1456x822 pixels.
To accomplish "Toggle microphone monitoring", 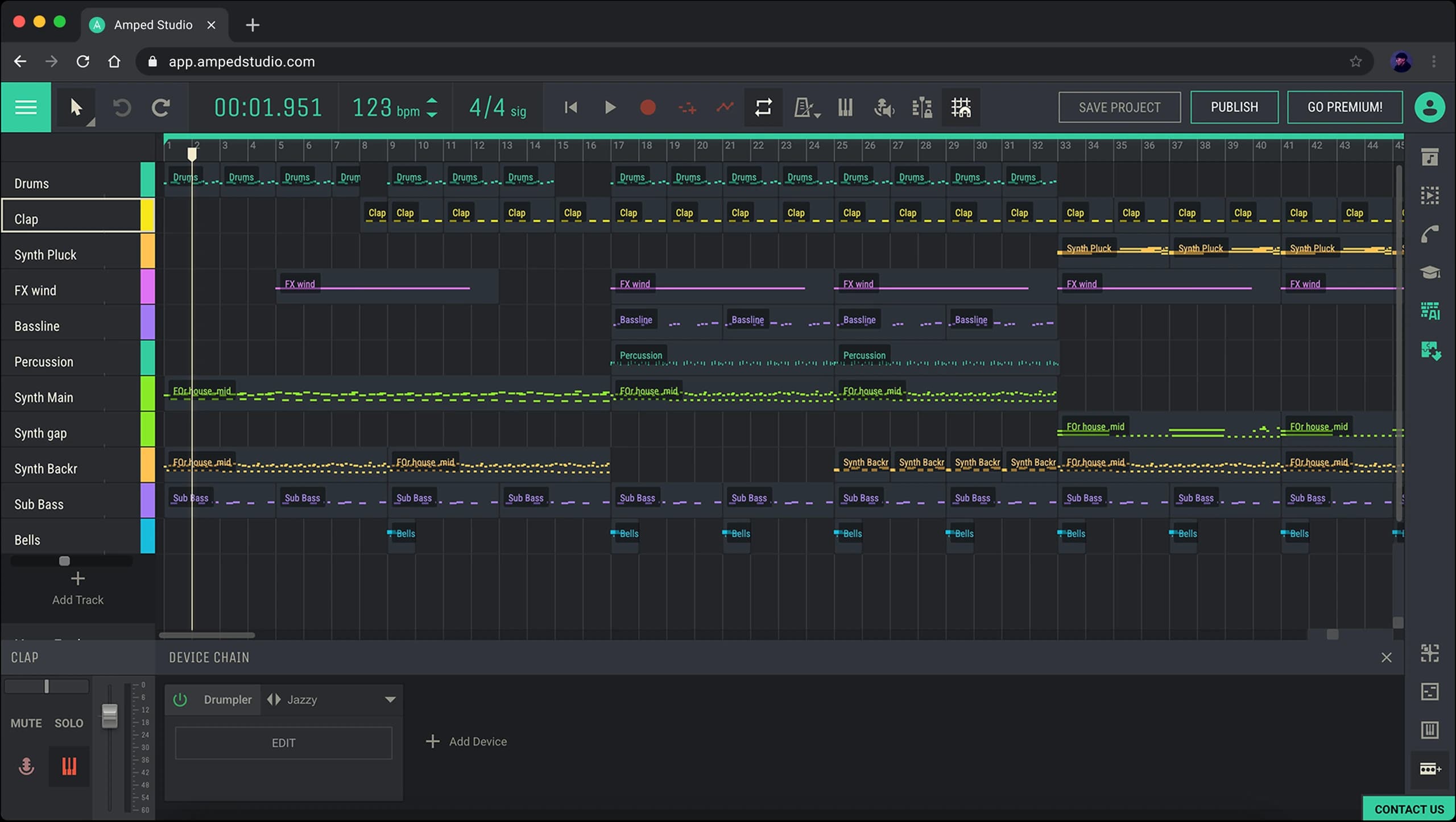I will coord(883,107).
